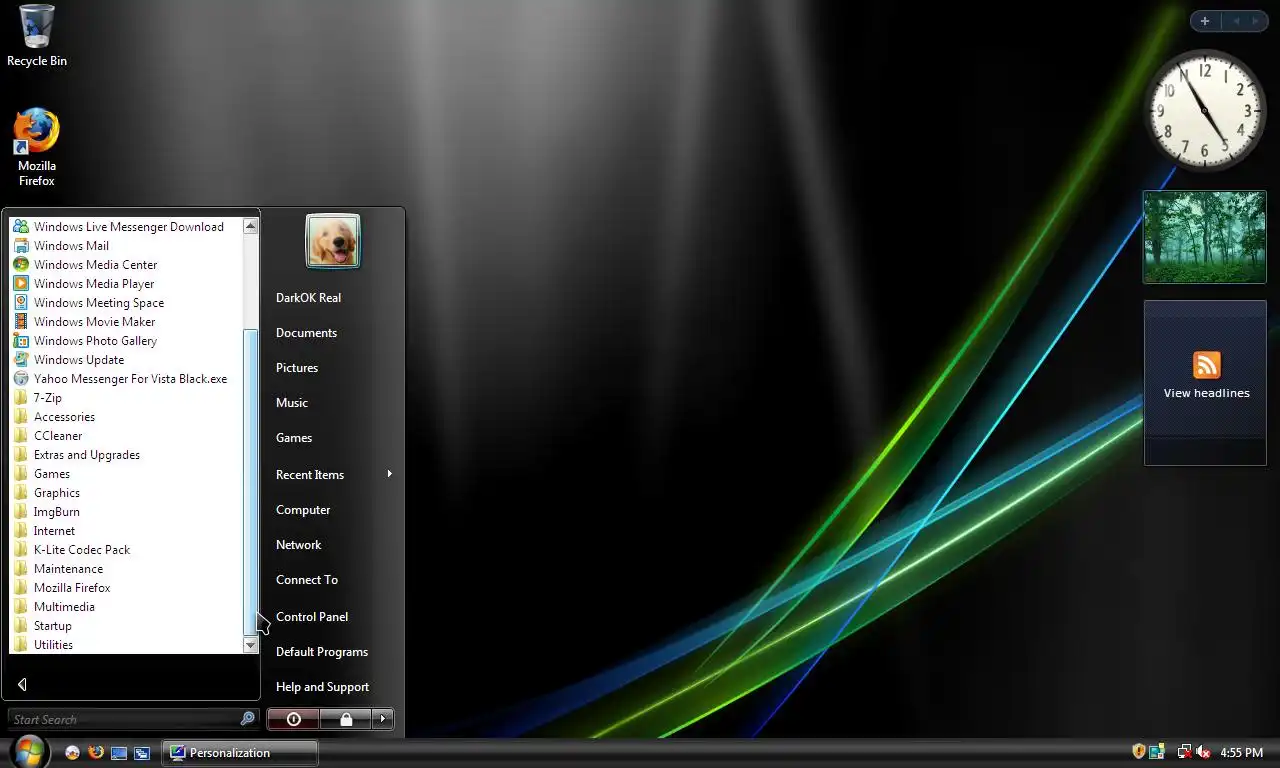Open Help and Support
This screenshot has height=768, width=1280.
click(x=322, y=687)
